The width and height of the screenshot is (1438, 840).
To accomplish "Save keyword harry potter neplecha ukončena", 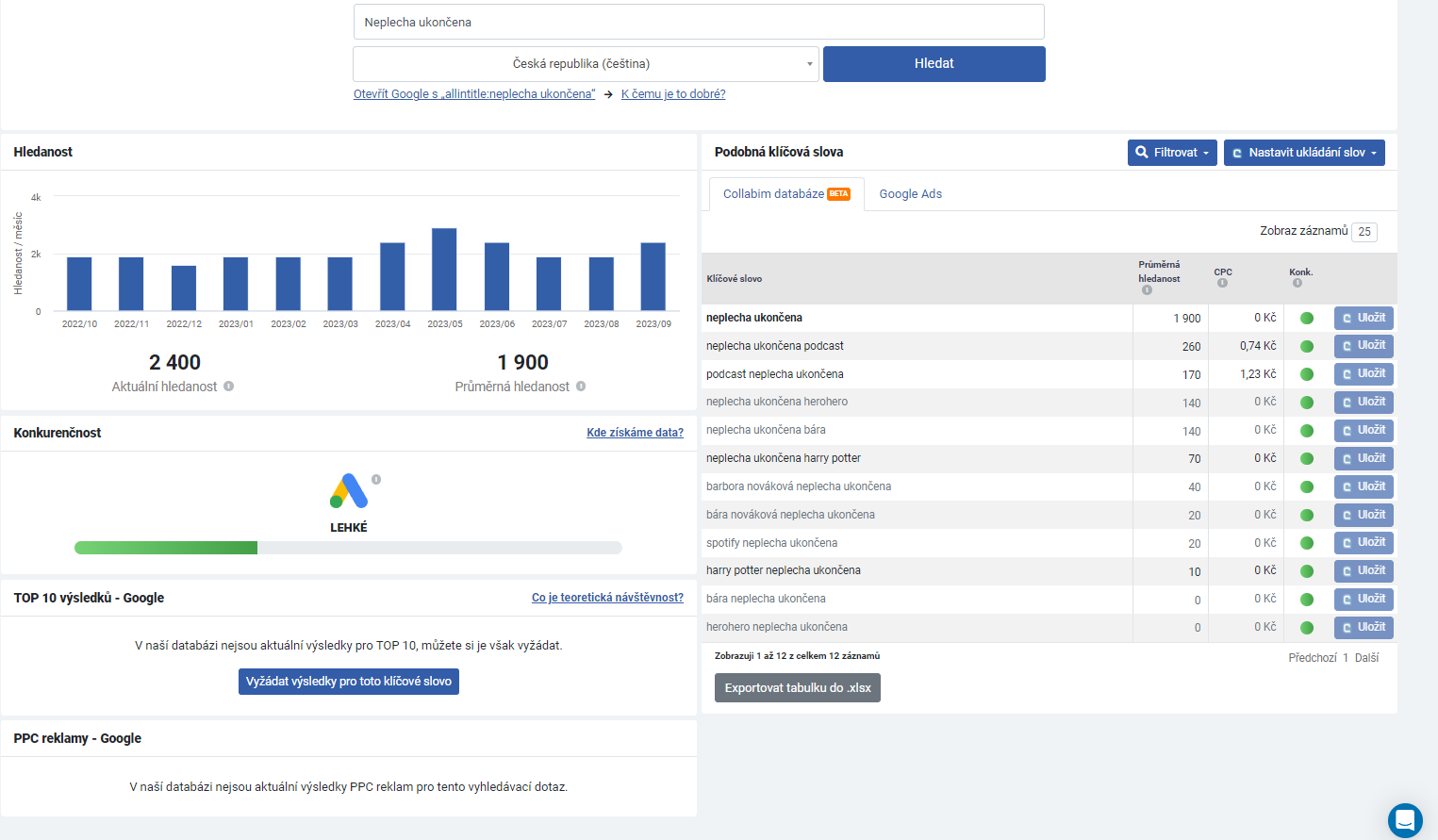I will pyautogui.click(x=1364, y=571).
